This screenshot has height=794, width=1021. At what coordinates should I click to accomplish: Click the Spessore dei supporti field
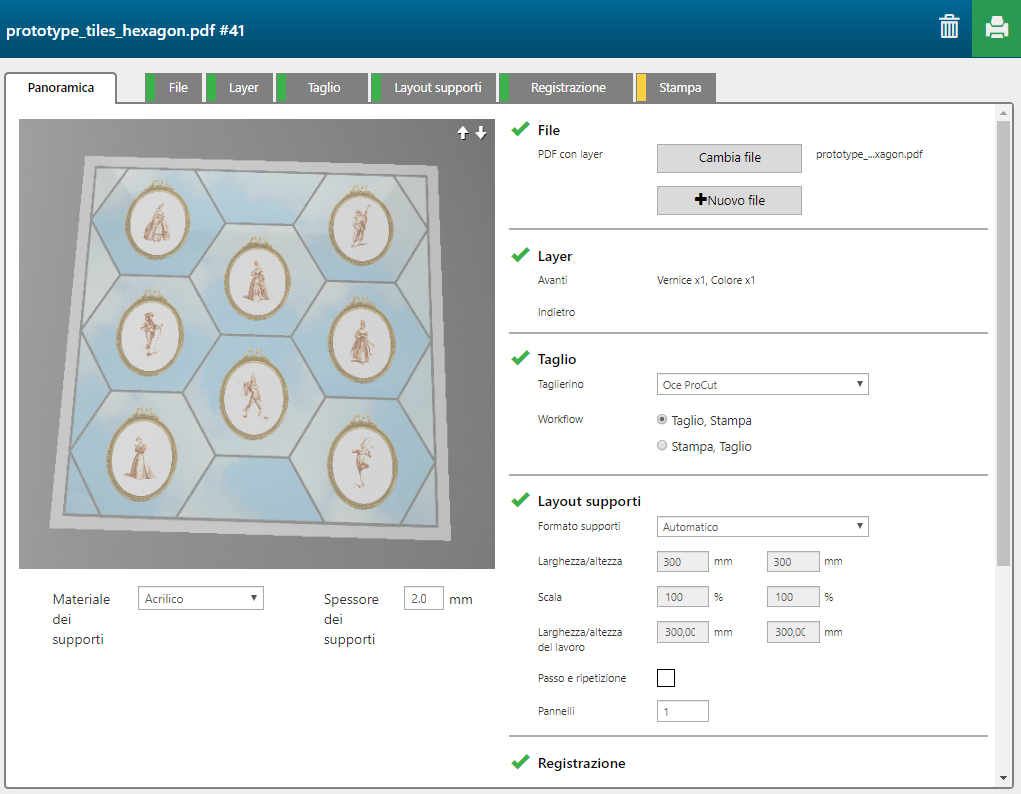[424, 598]
